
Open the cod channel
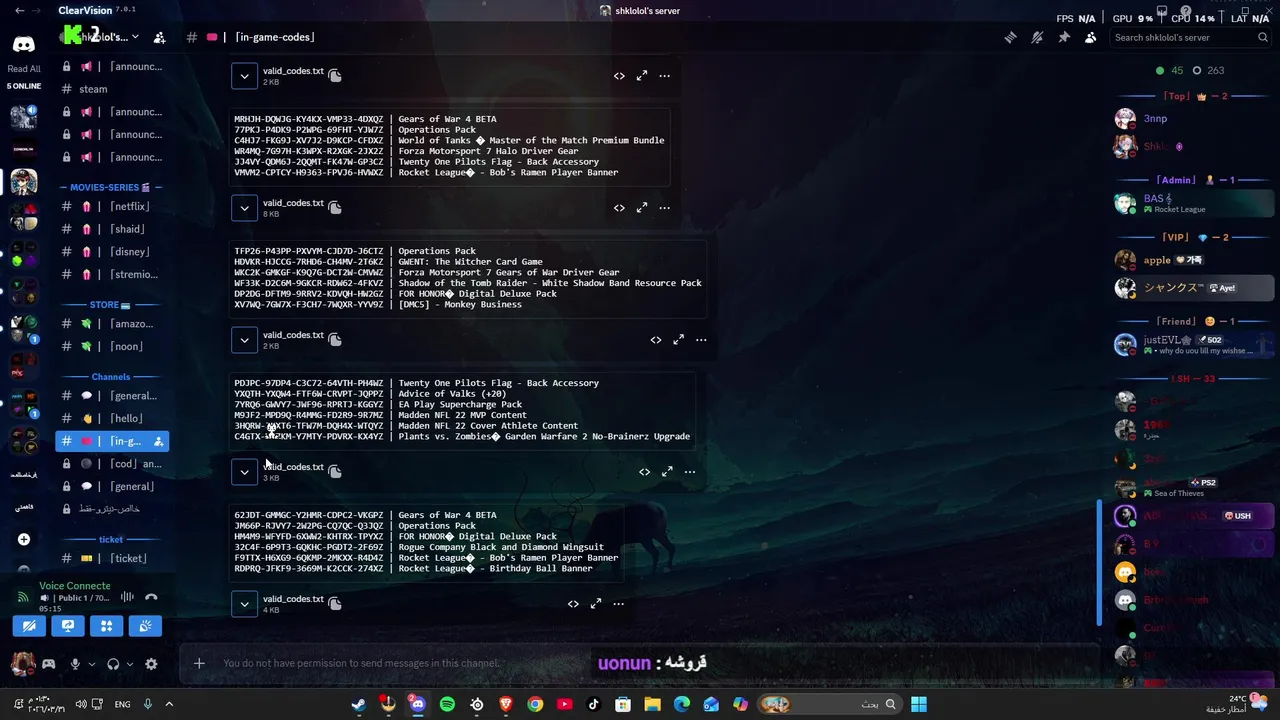click(x=112, y=464)
